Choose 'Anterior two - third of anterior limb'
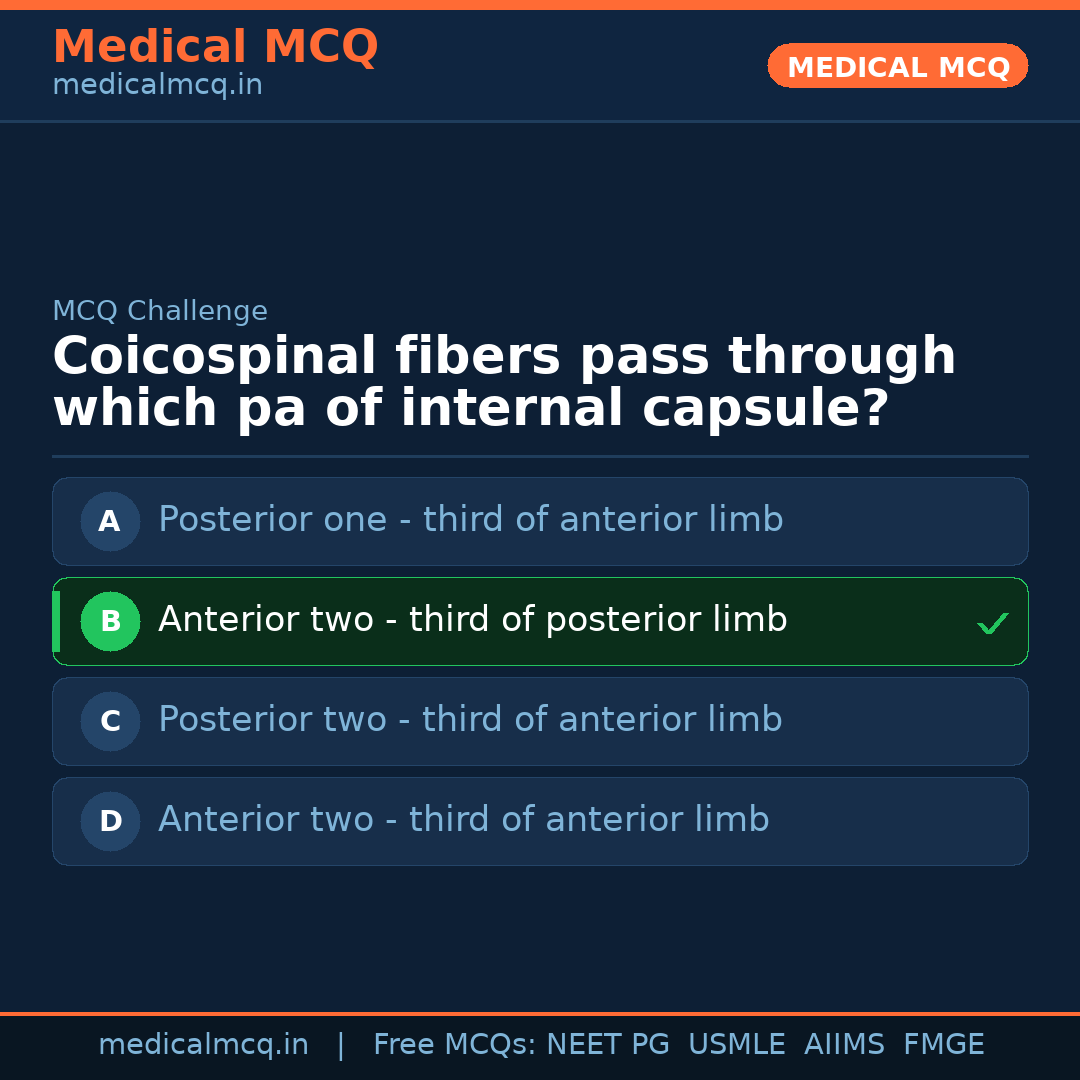The width and height of the screenshot is (1080, 1080). pos(463,820)
